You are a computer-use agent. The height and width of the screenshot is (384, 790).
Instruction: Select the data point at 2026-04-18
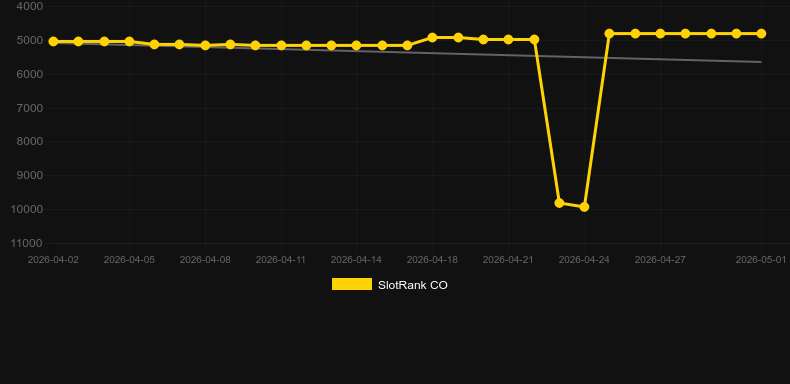coord(432,37)
